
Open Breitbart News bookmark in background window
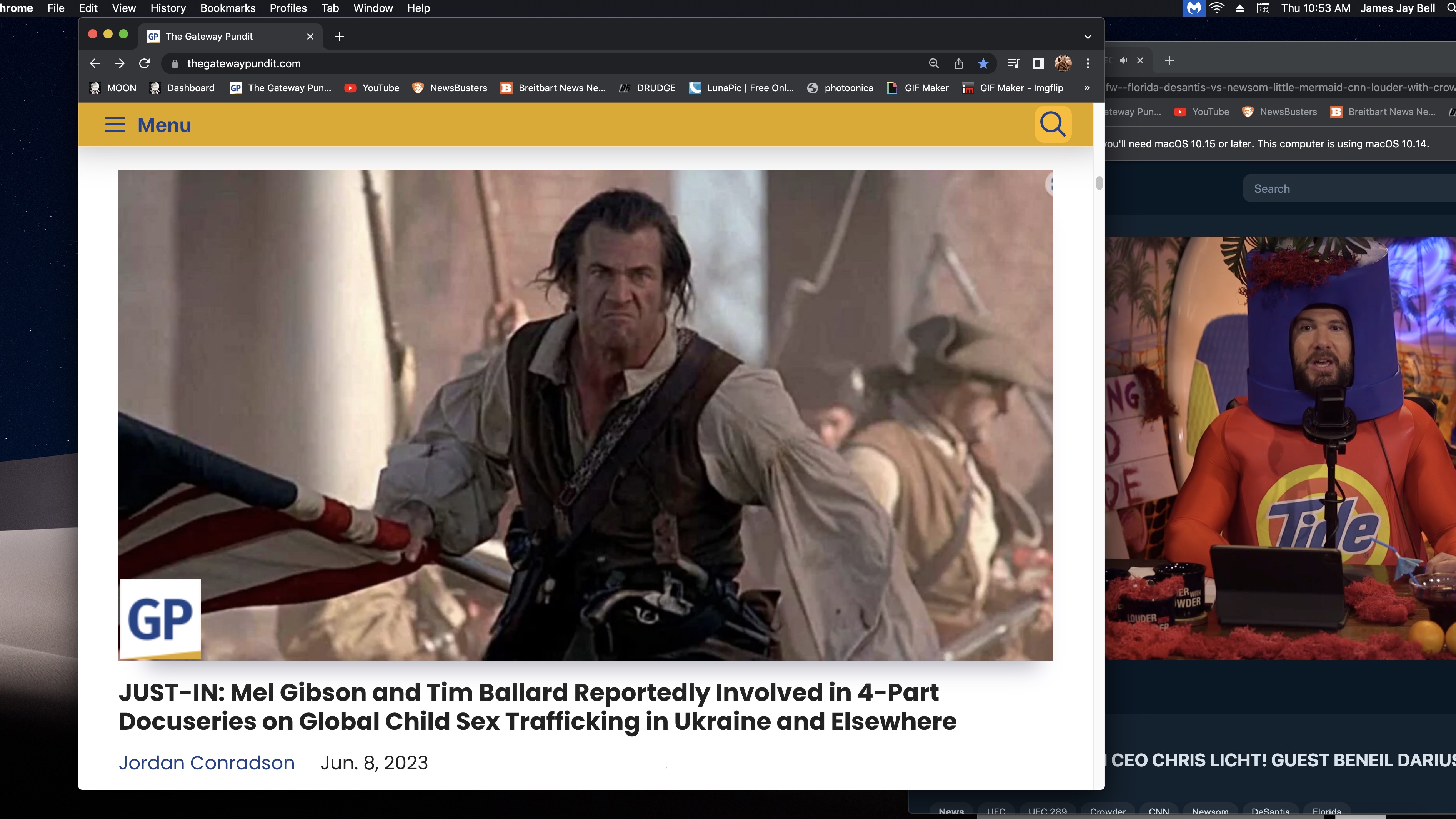point(1383,112)
